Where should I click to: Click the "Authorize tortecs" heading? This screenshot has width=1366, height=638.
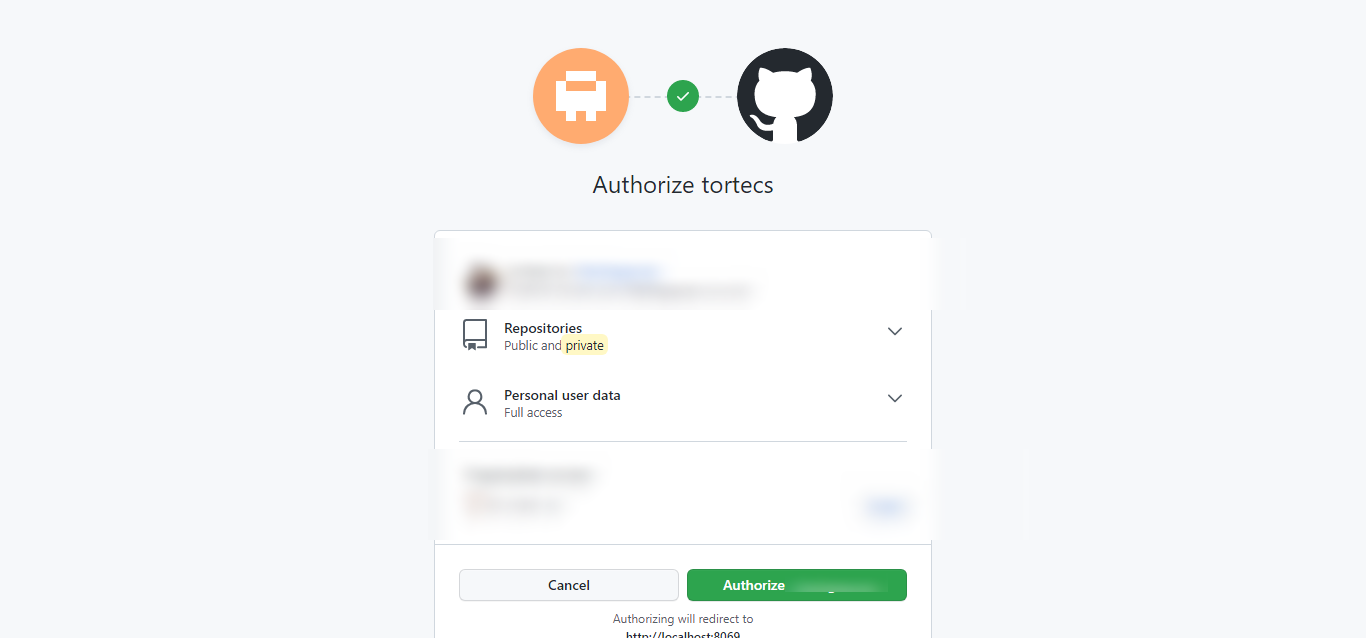tap(683, 185)
